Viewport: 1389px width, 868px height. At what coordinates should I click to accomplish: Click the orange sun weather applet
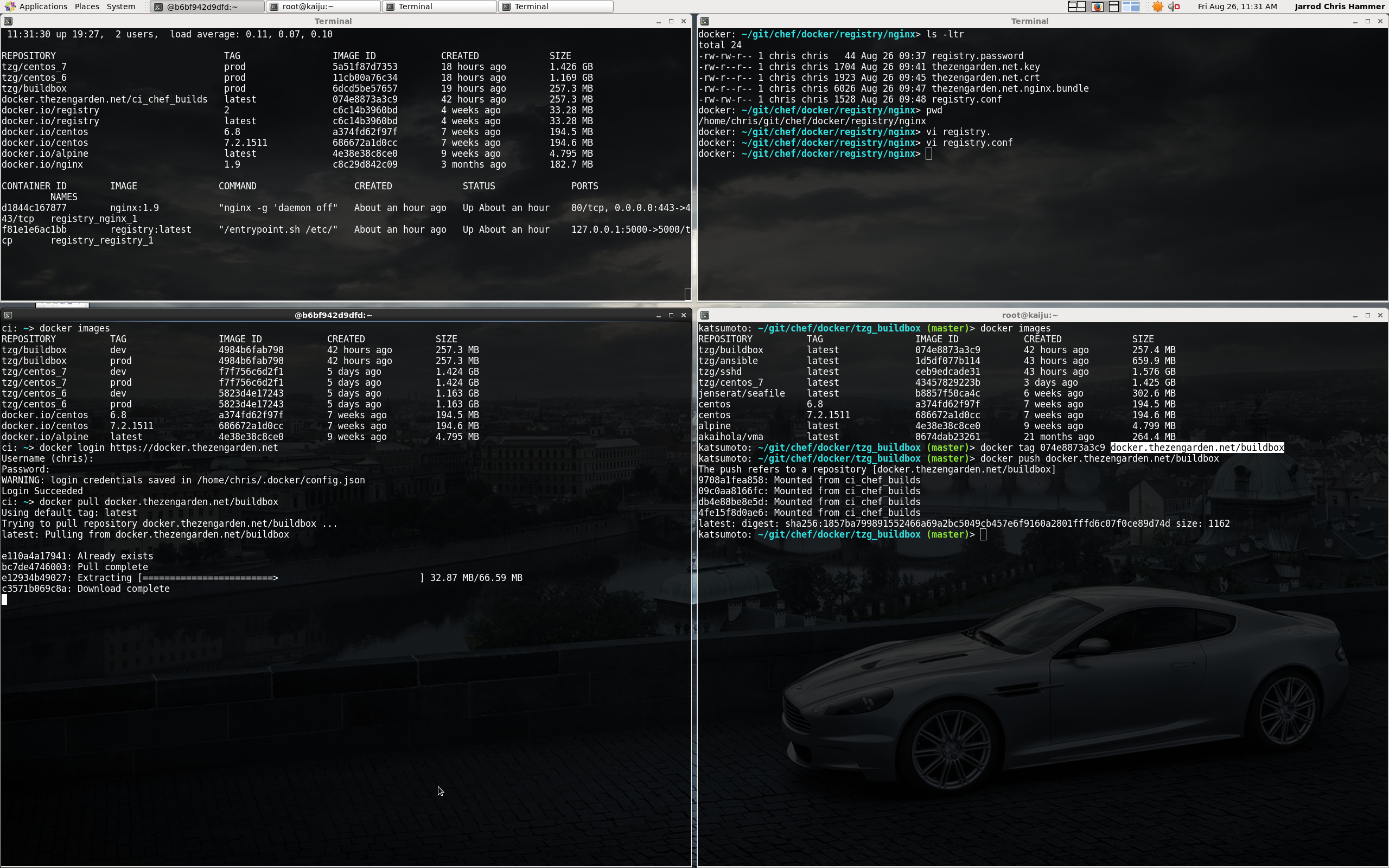click(1157, 7)
